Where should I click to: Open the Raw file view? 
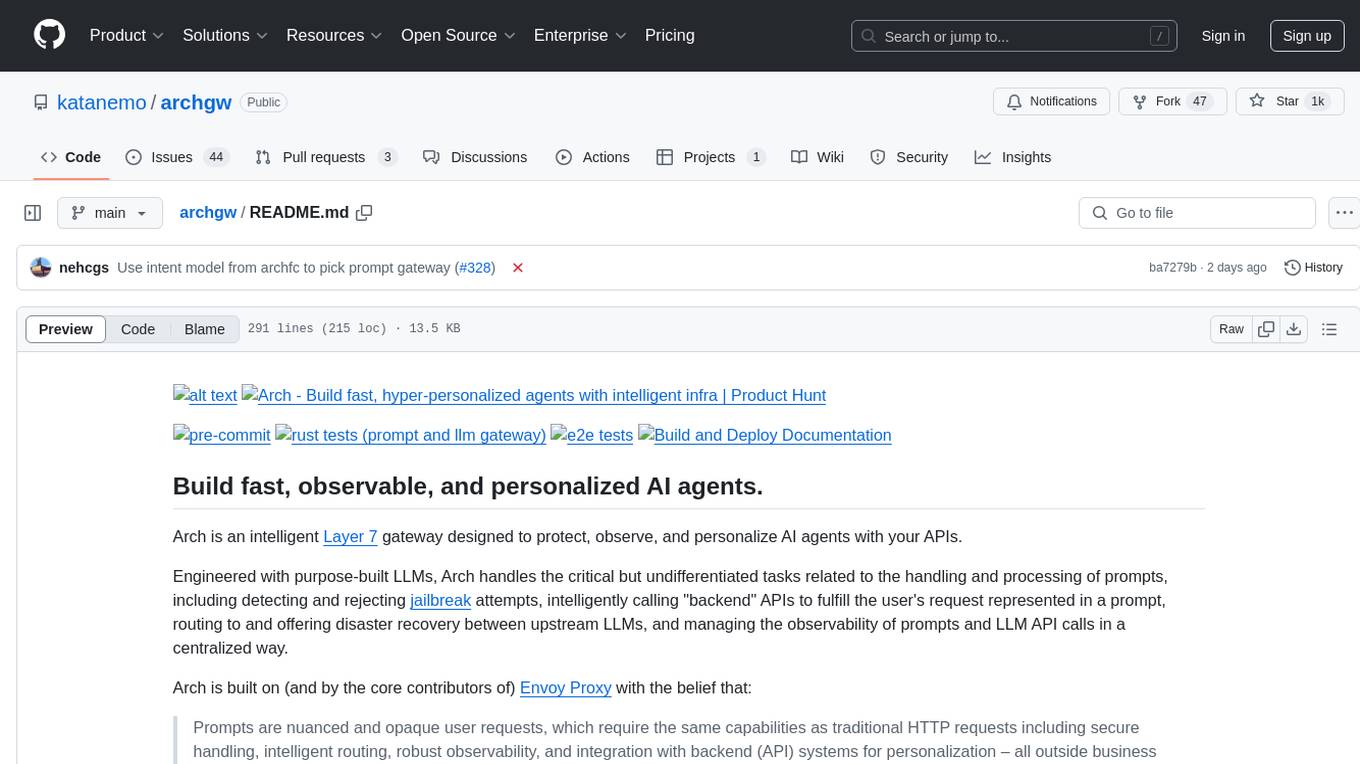(x=1231, y=329)
